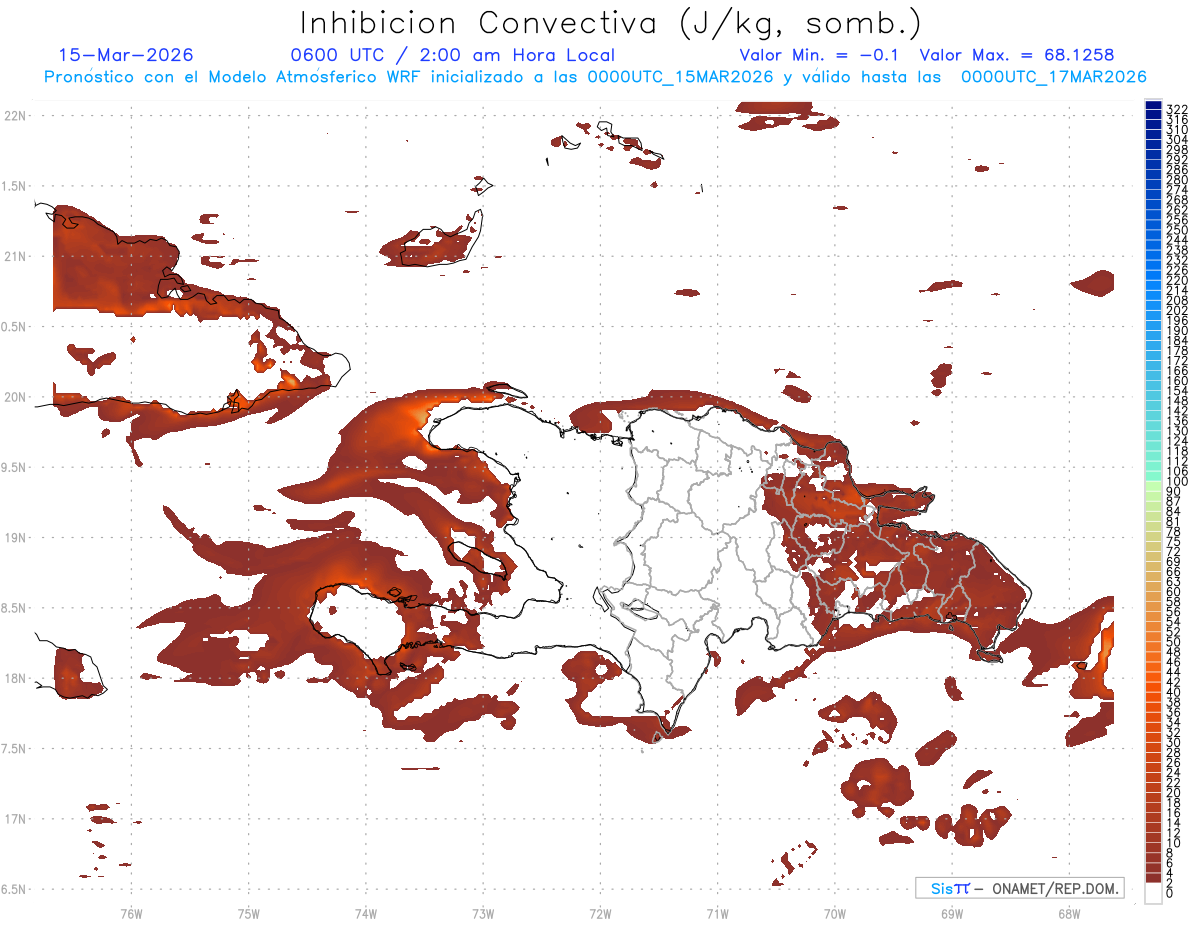Select the Valor Max. = 68.1258 readout
1200x927 pixels.
click(1017, 55)
